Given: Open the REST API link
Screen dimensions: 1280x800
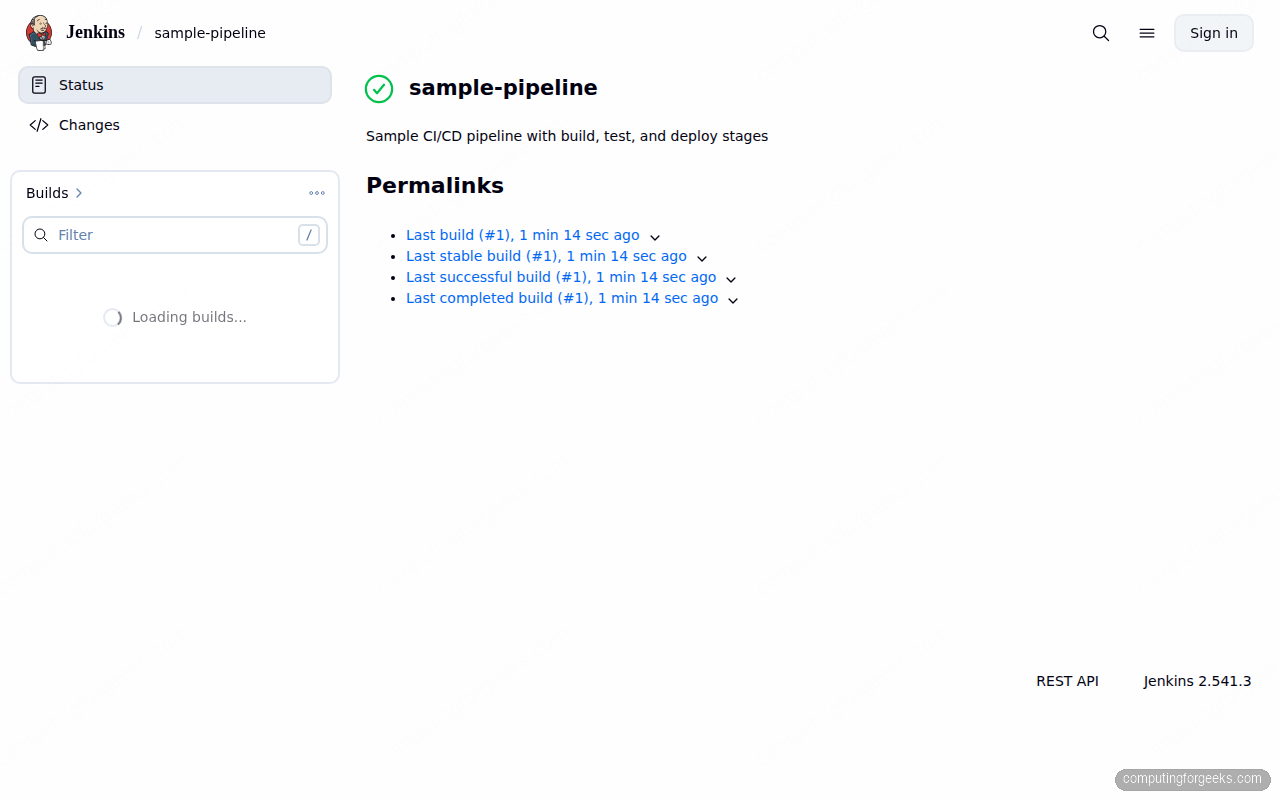Looking at the screenshot, I should [1067, 681].
